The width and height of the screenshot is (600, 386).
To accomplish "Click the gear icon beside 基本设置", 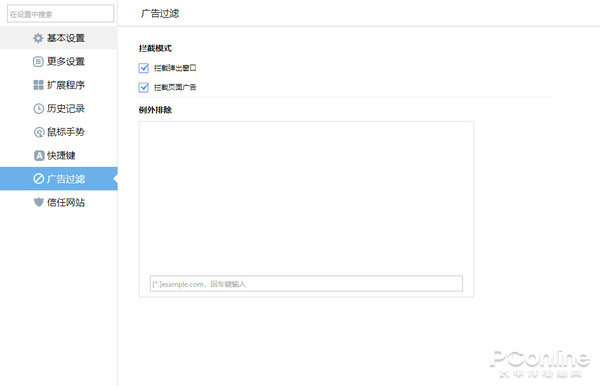I will pos(38,38).
